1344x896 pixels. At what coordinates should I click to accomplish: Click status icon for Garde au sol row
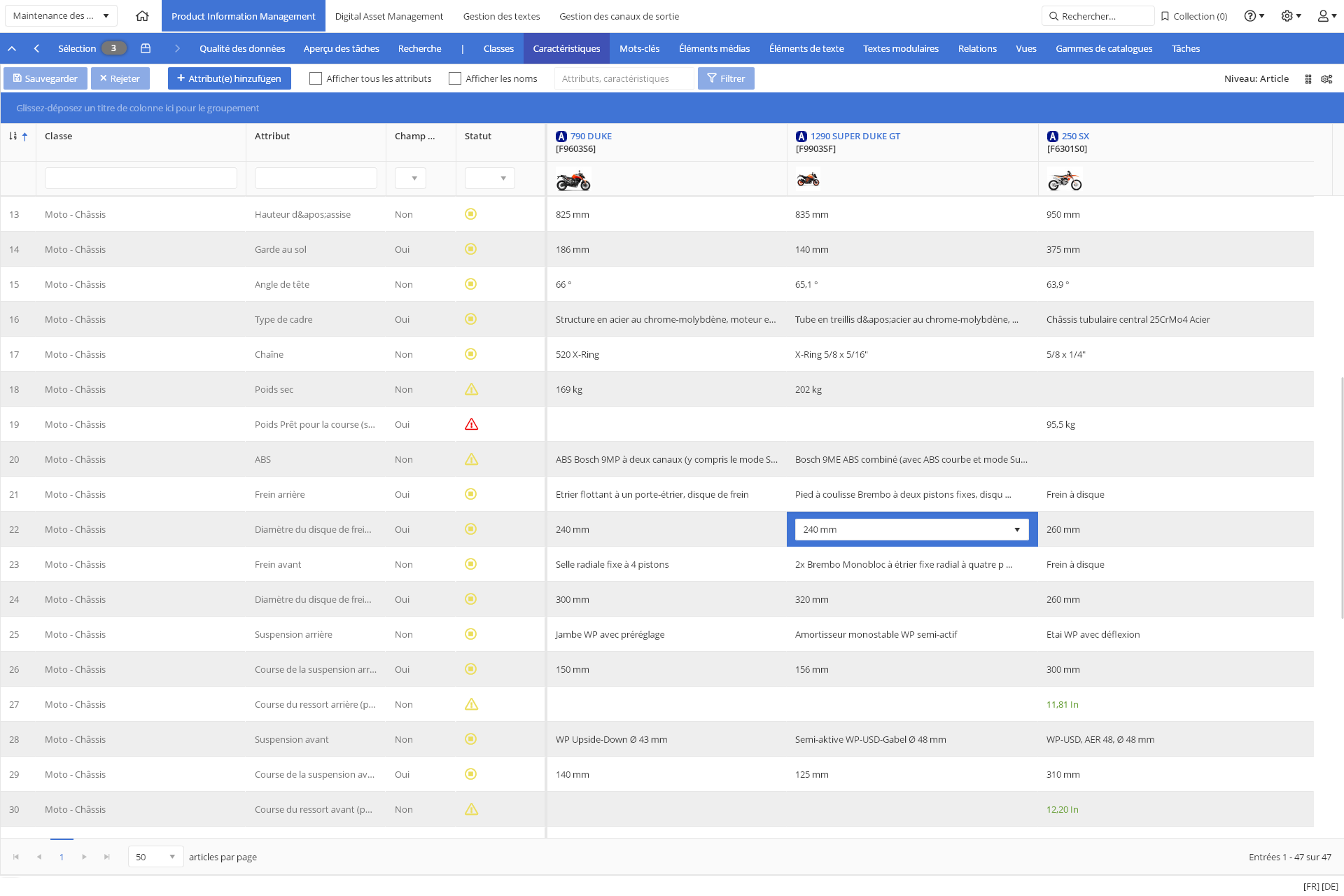click(x=471, y=249)
